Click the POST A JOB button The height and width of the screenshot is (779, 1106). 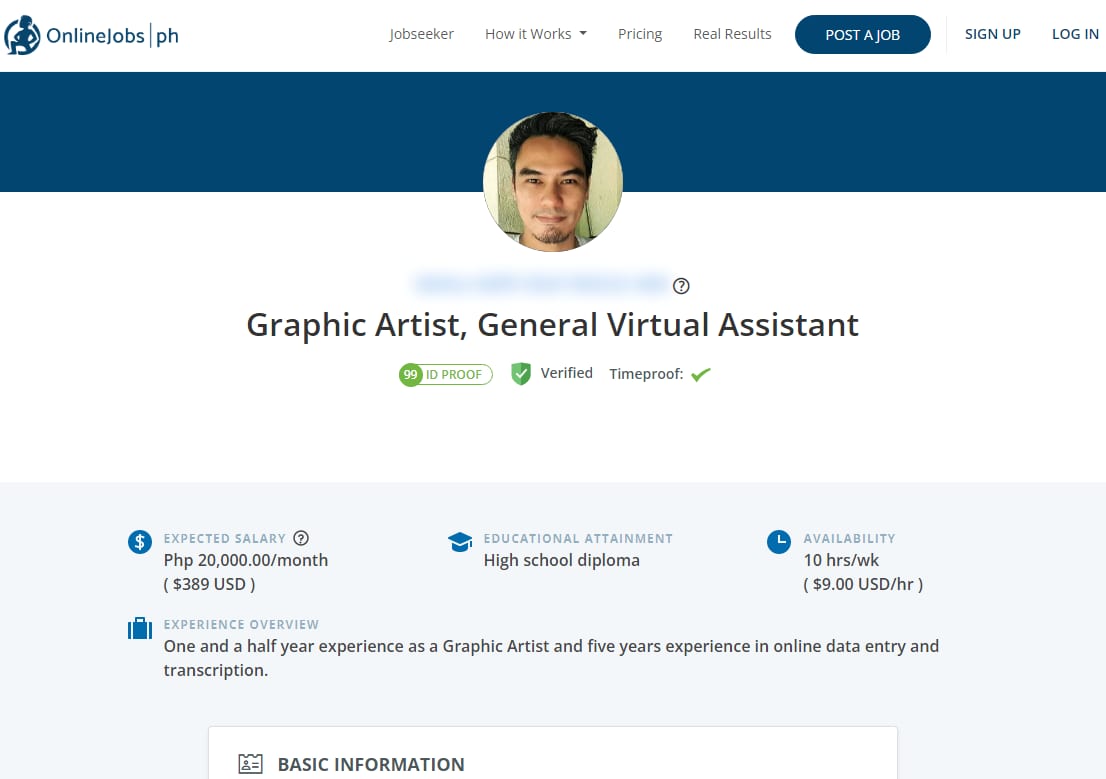862,34
